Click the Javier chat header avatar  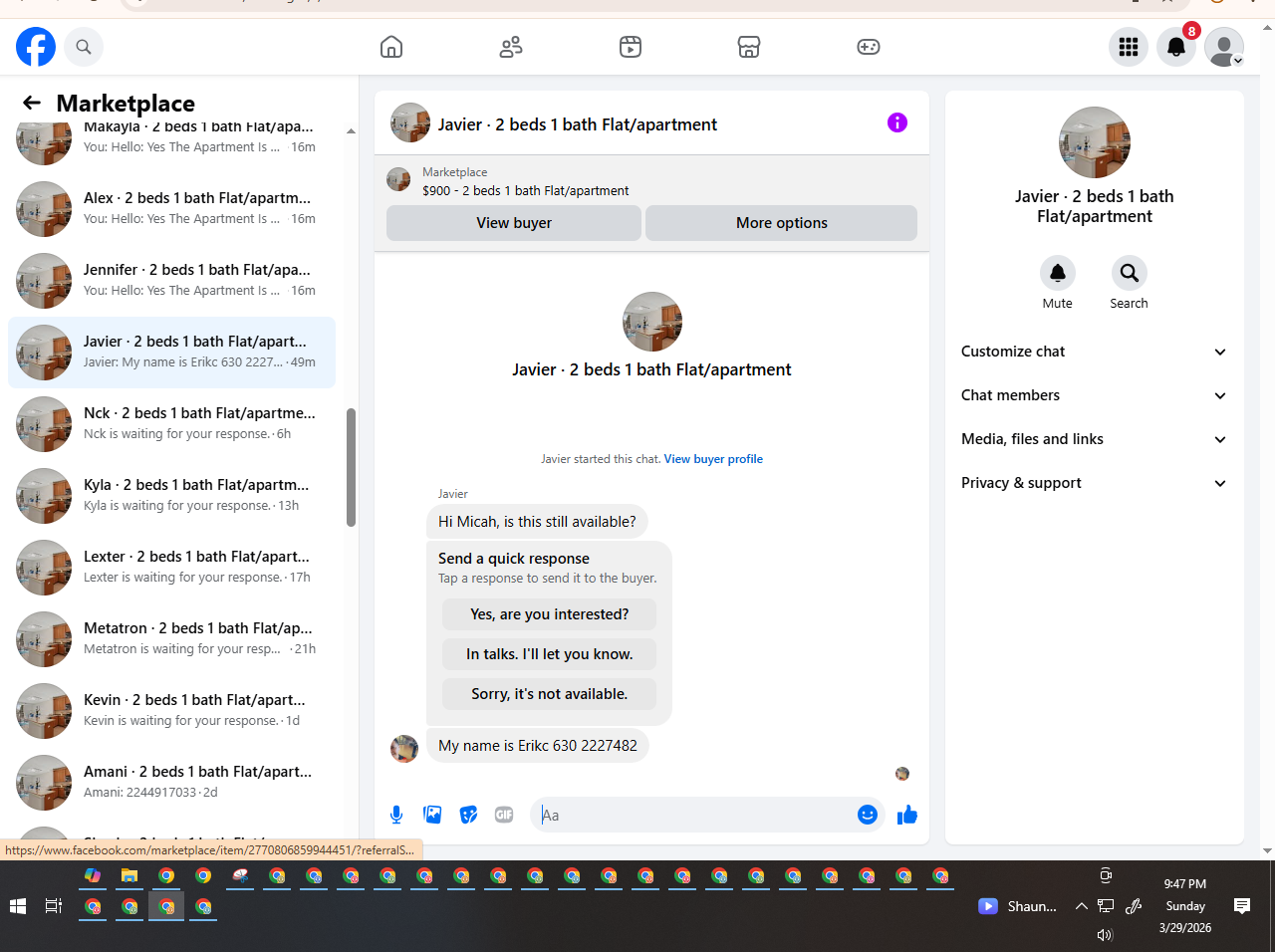click(x=410, y=122)
